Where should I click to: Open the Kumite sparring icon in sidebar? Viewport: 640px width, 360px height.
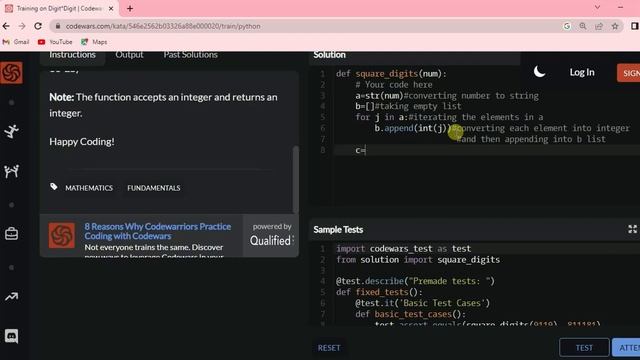click(11, 171)
